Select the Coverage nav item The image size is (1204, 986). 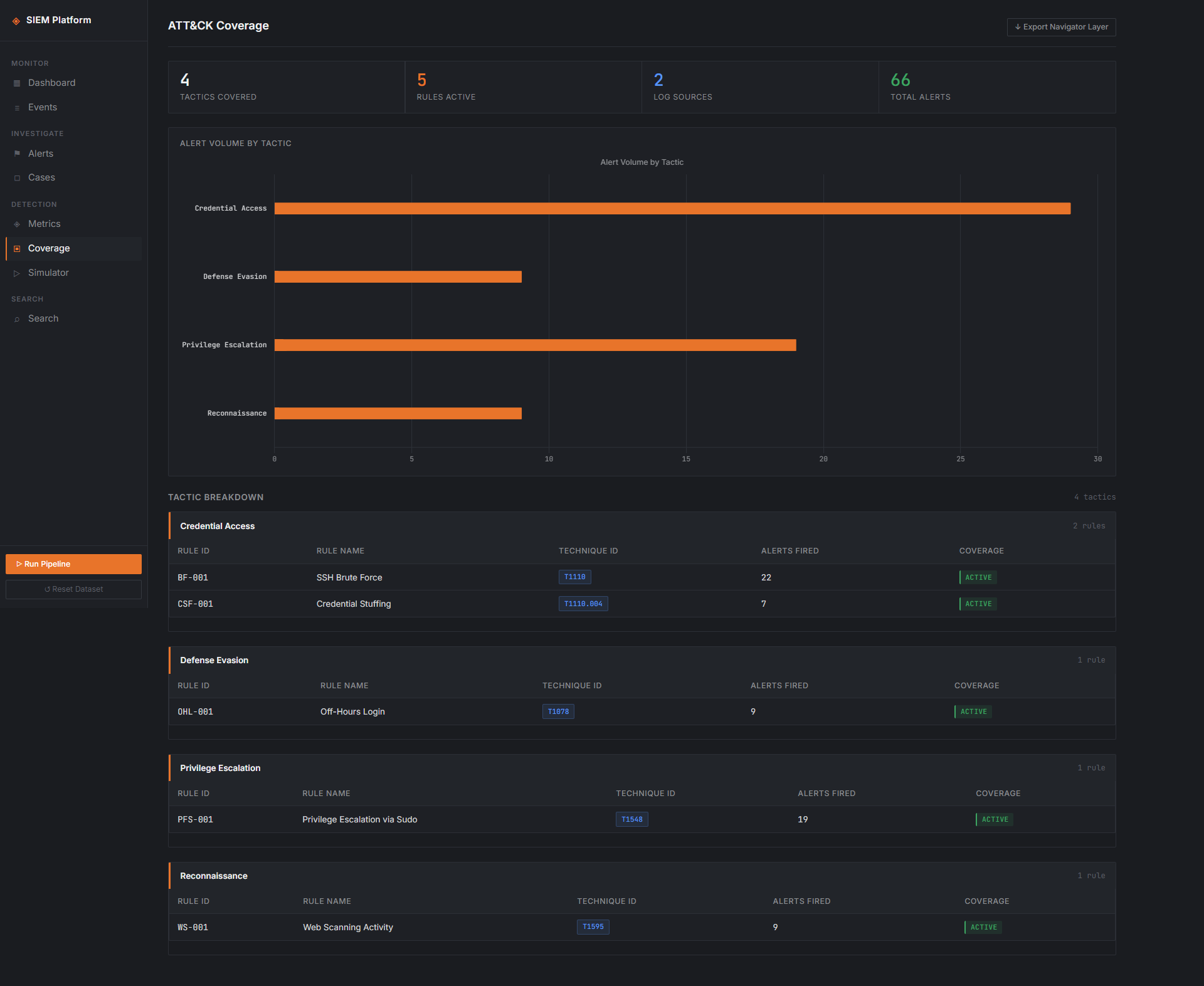73,248
